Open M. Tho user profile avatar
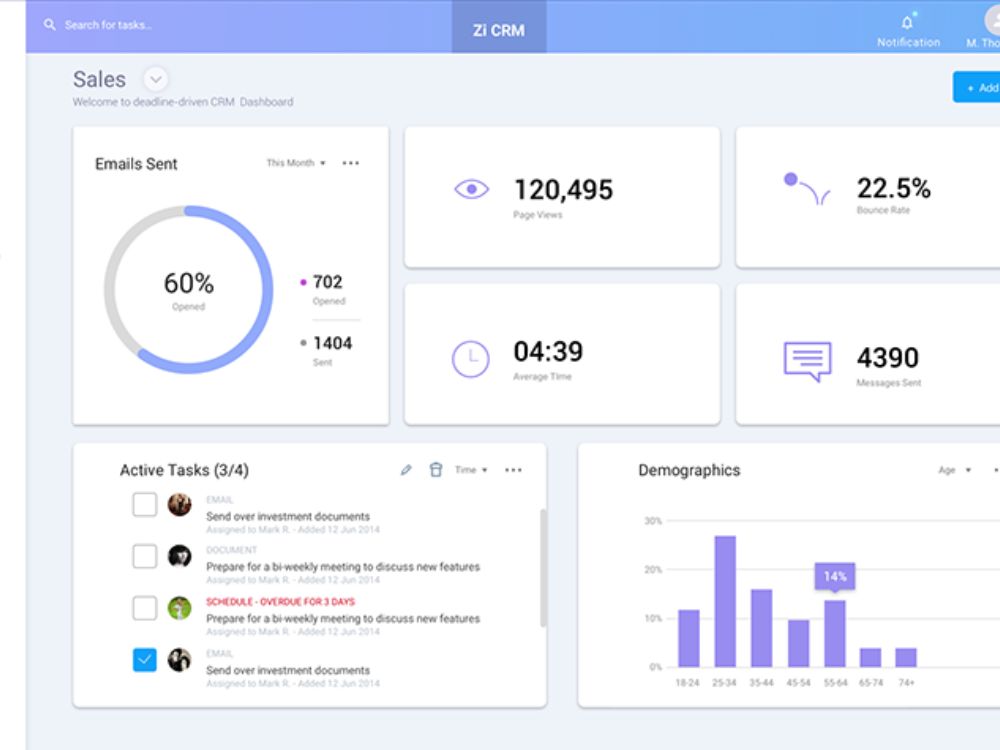The height and width of the screenshot is (750, 1000). coord(992,20)
